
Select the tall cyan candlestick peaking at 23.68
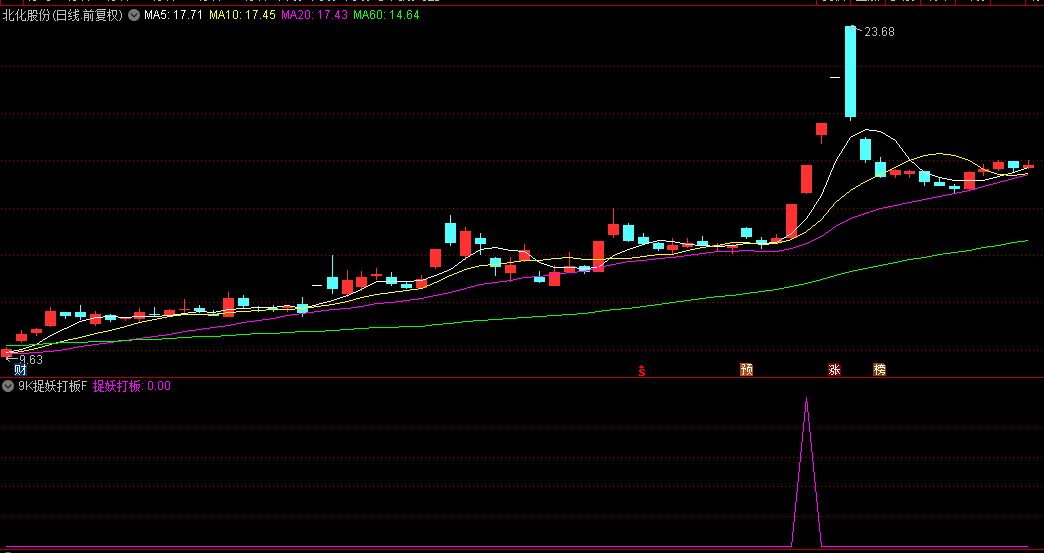pos(850,72)
